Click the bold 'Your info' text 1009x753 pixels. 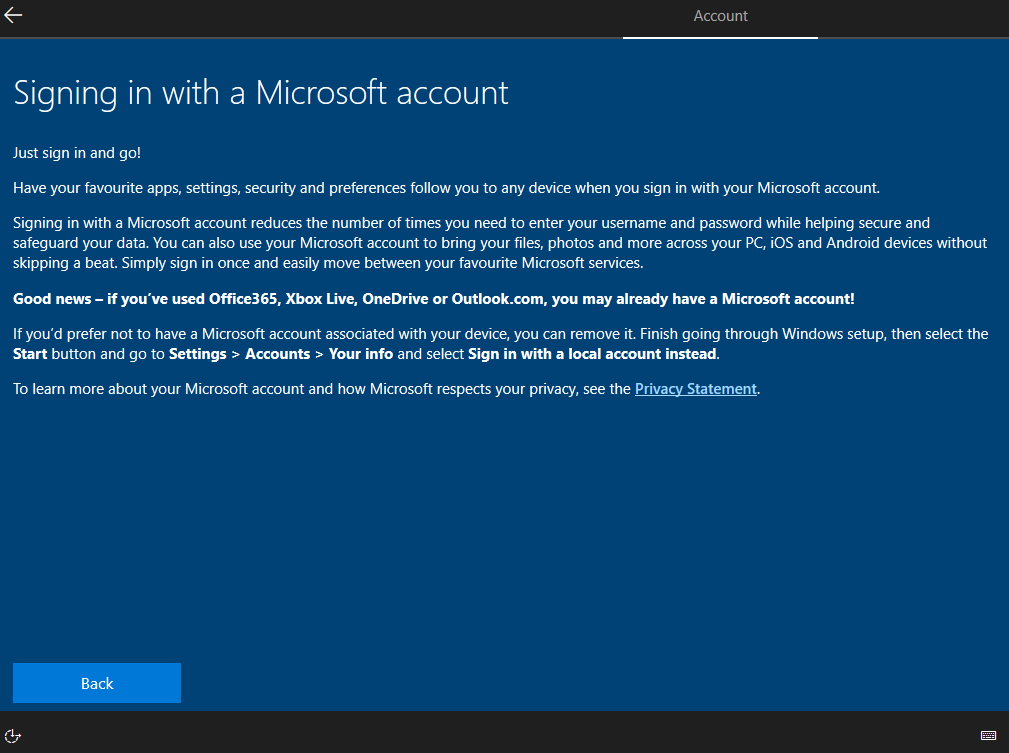pyautogui.click(x=360, y=354)
